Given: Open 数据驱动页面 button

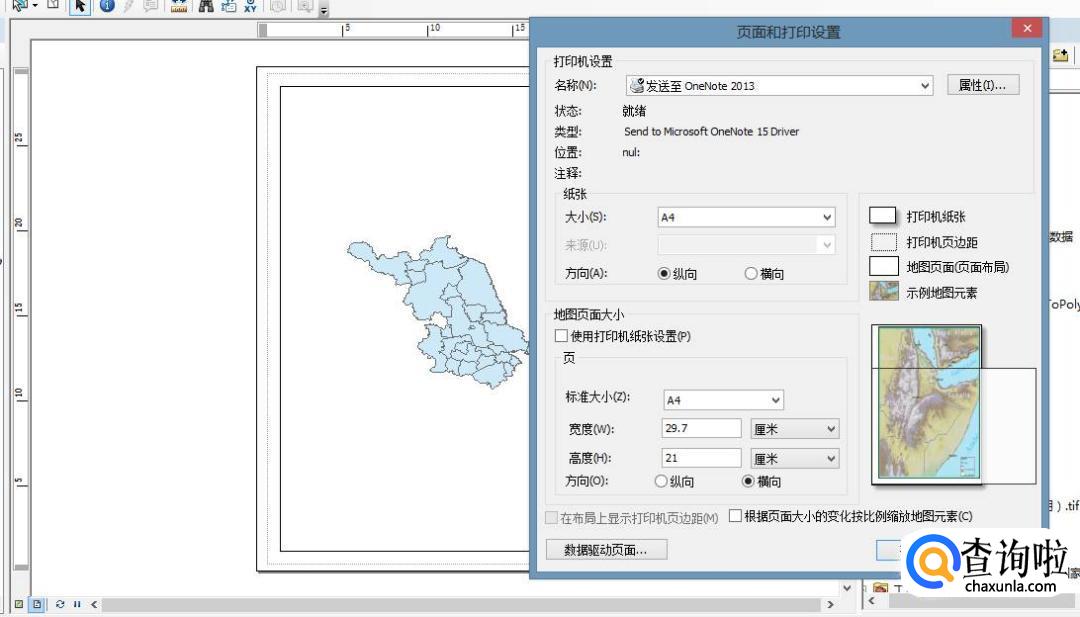Looking at the screenshot, I should pos(606,550).
